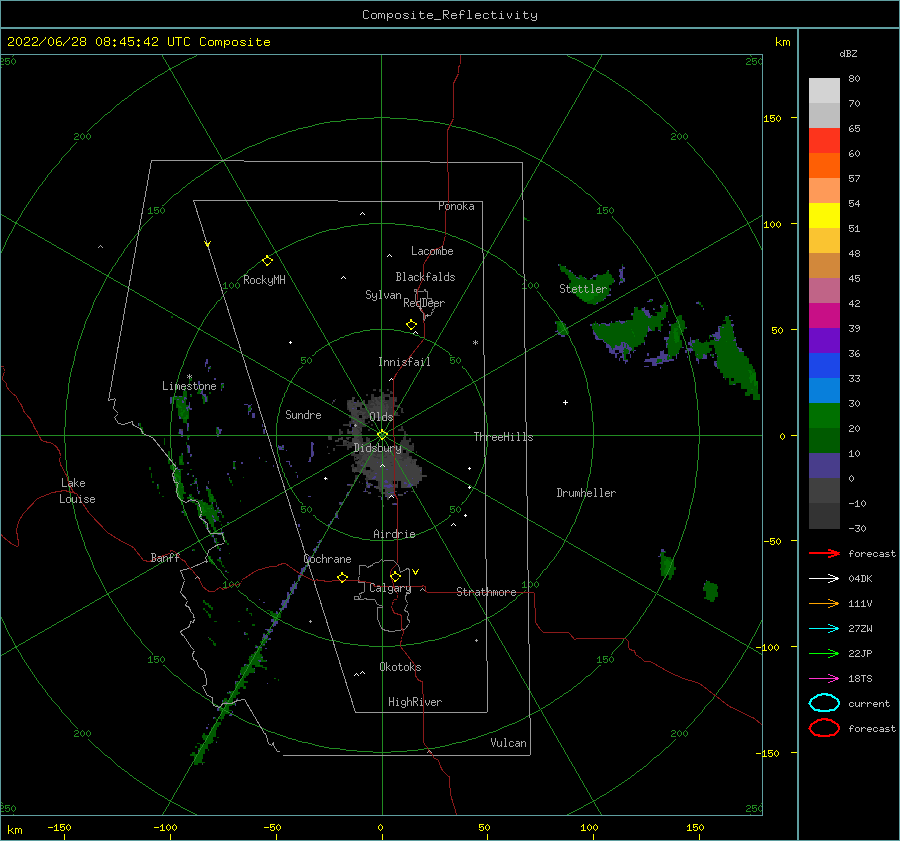
Task: Click the Limestone label on map
Action: pos(189,386)
